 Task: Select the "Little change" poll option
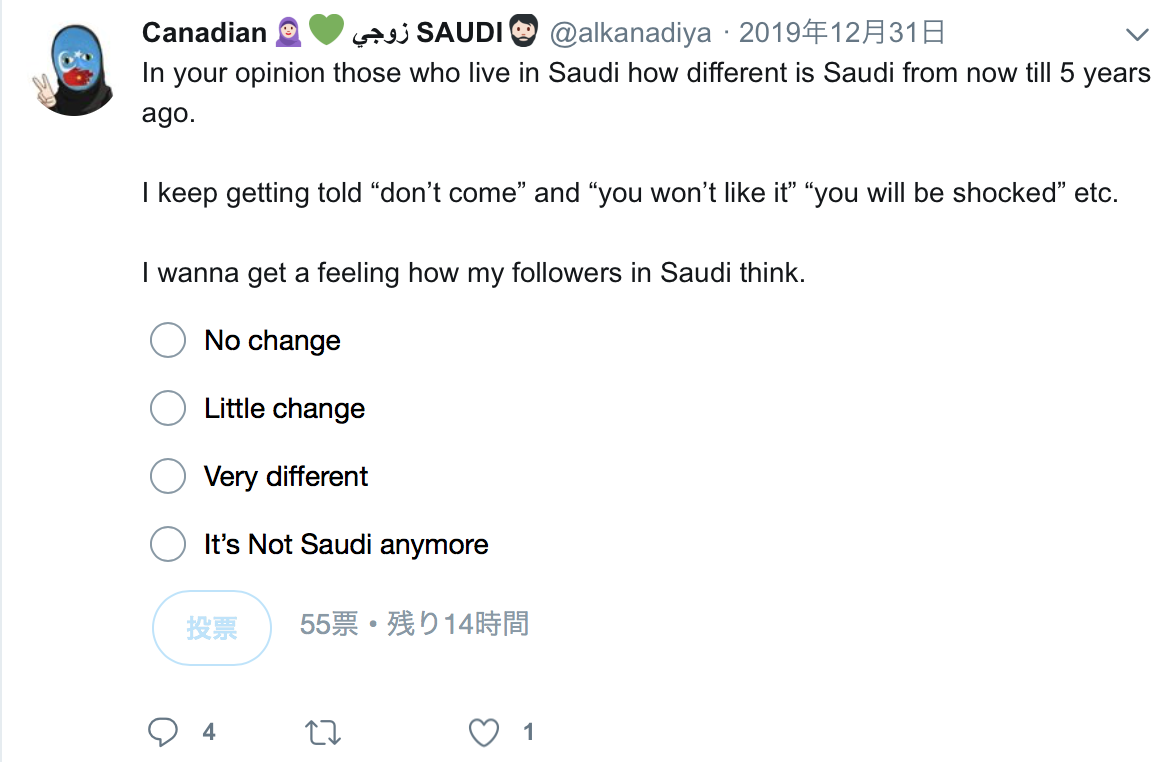tap(168, 408)
